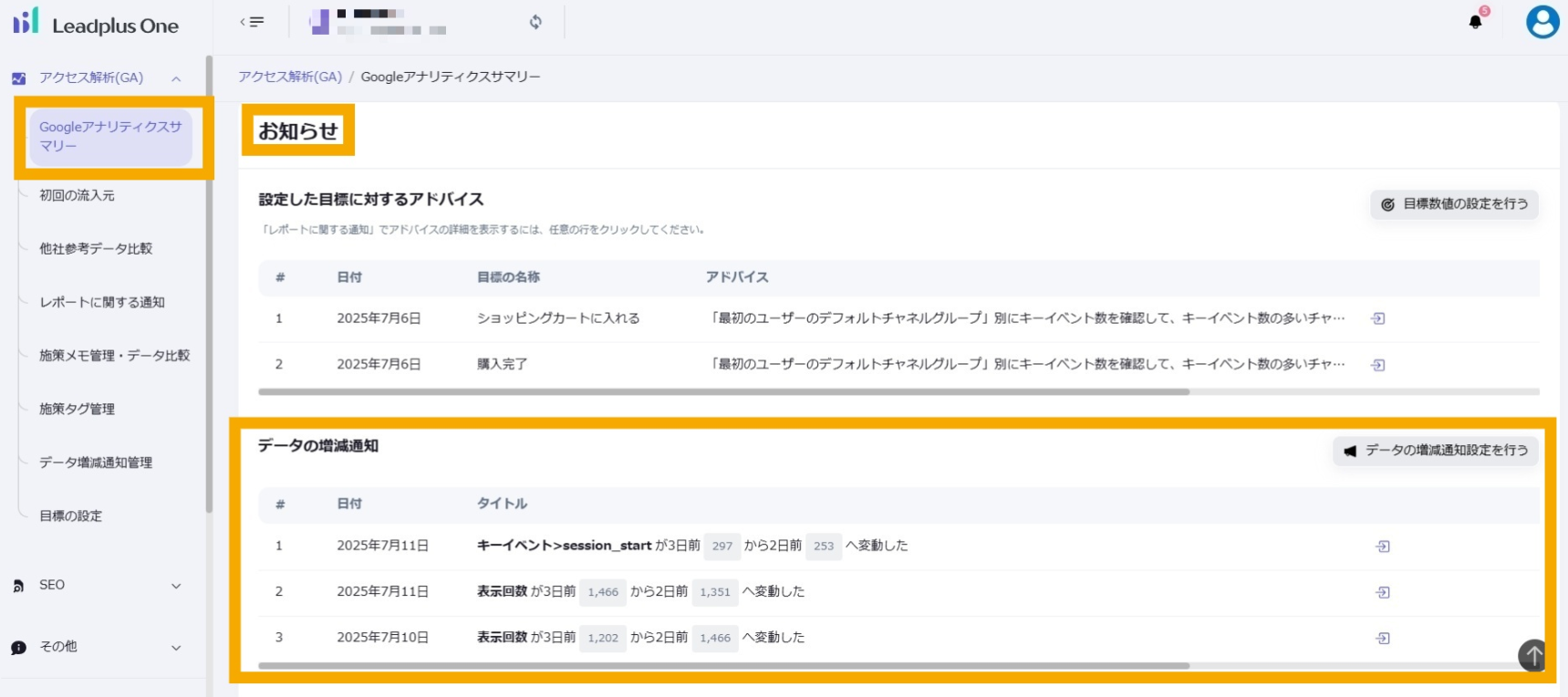Click the user profile avatar icon

point(1542,22)
